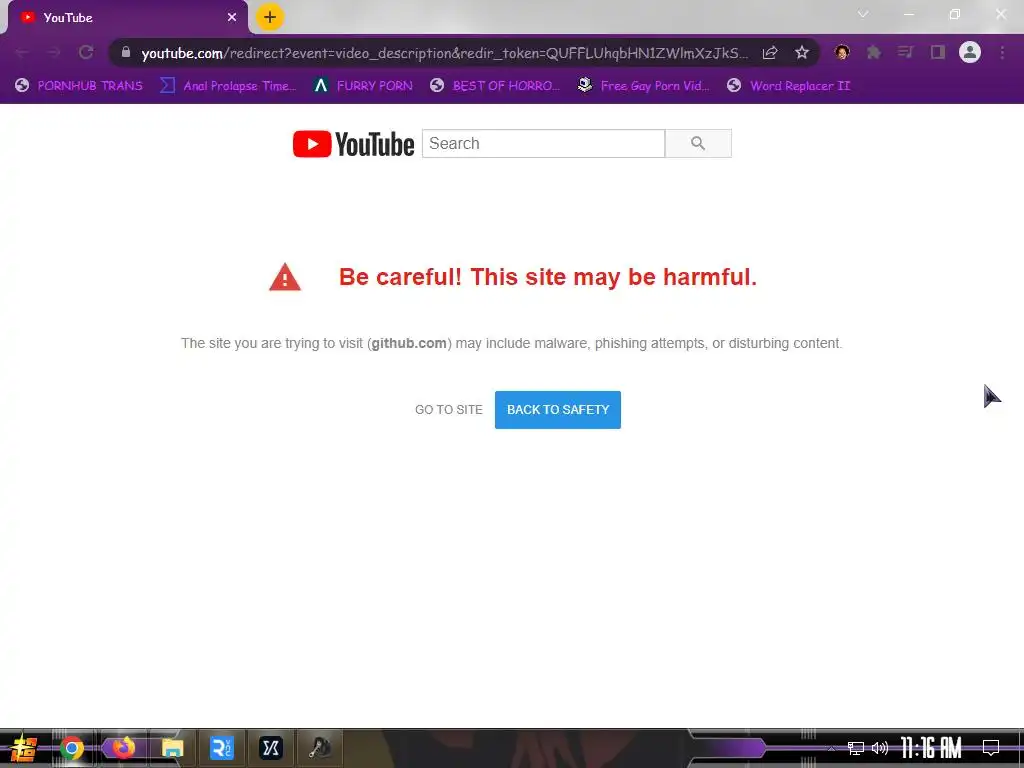Close the YouTube browser tab

(232, 18)
